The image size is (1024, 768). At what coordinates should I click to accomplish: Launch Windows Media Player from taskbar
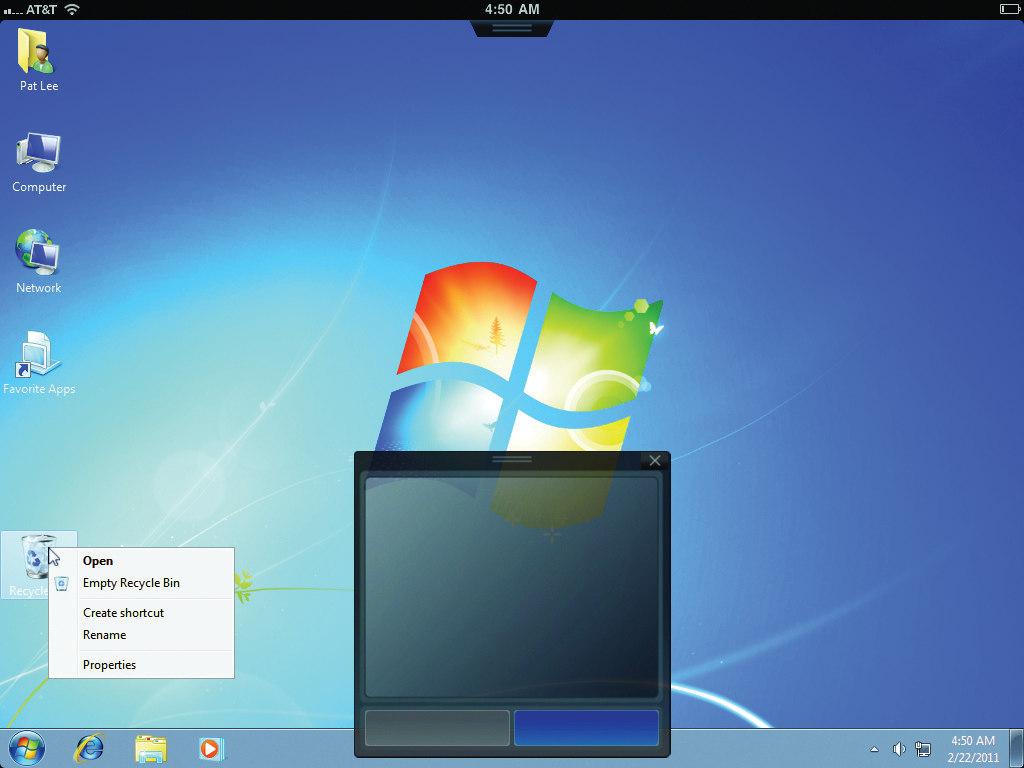tap(211, 747)
